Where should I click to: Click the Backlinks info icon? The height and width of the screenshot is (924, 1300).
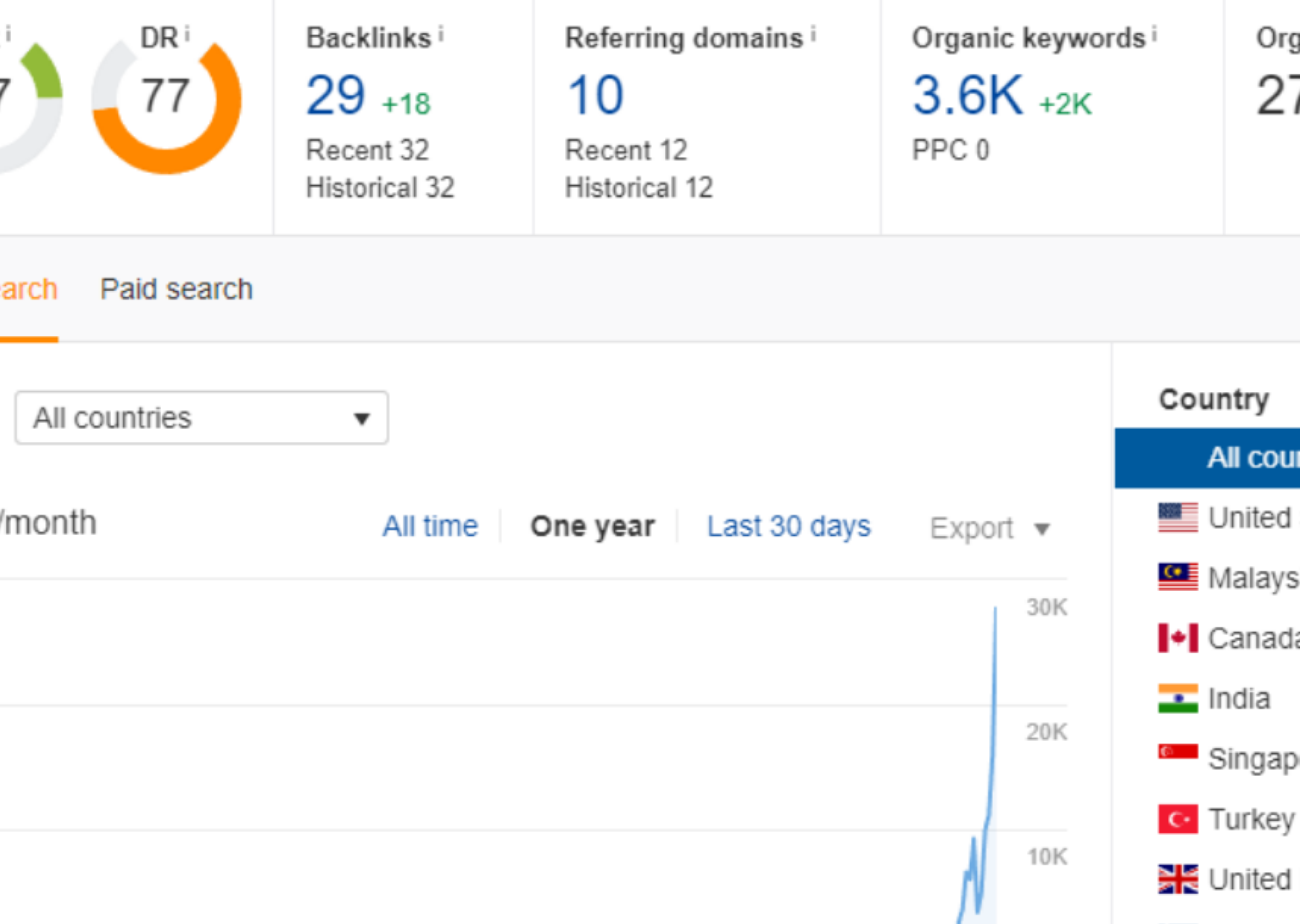[441, 34]
